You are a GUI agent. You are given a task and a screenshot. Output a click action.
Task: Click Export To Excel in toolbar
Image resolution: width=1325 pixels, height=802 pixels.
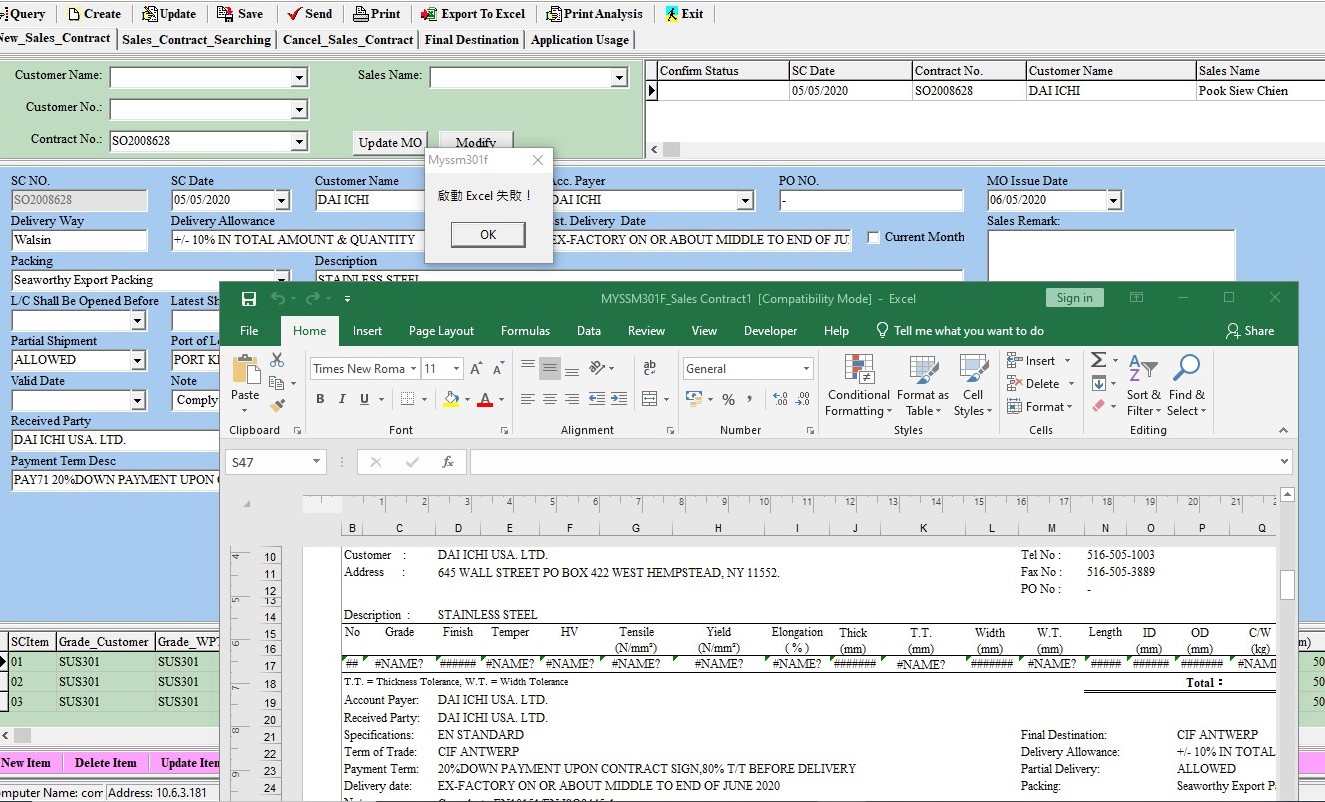[473, 14]
